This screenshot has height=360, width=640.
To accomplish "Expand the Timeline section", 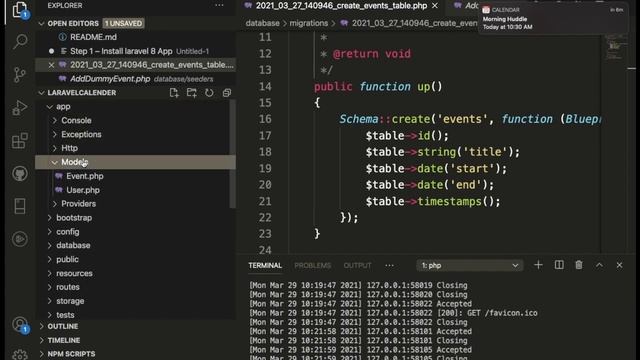I will click(41, 340).
